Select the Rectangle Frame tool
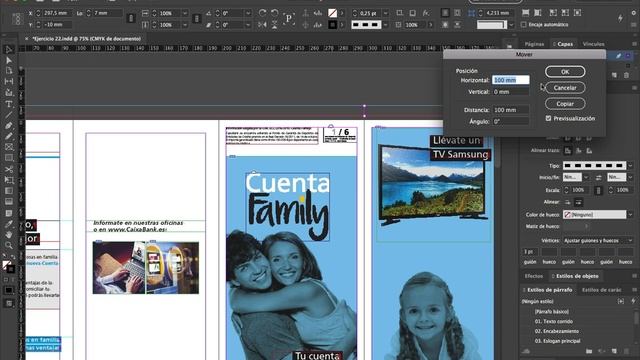Viewport: 640px width, 360px height. point(9,147)
